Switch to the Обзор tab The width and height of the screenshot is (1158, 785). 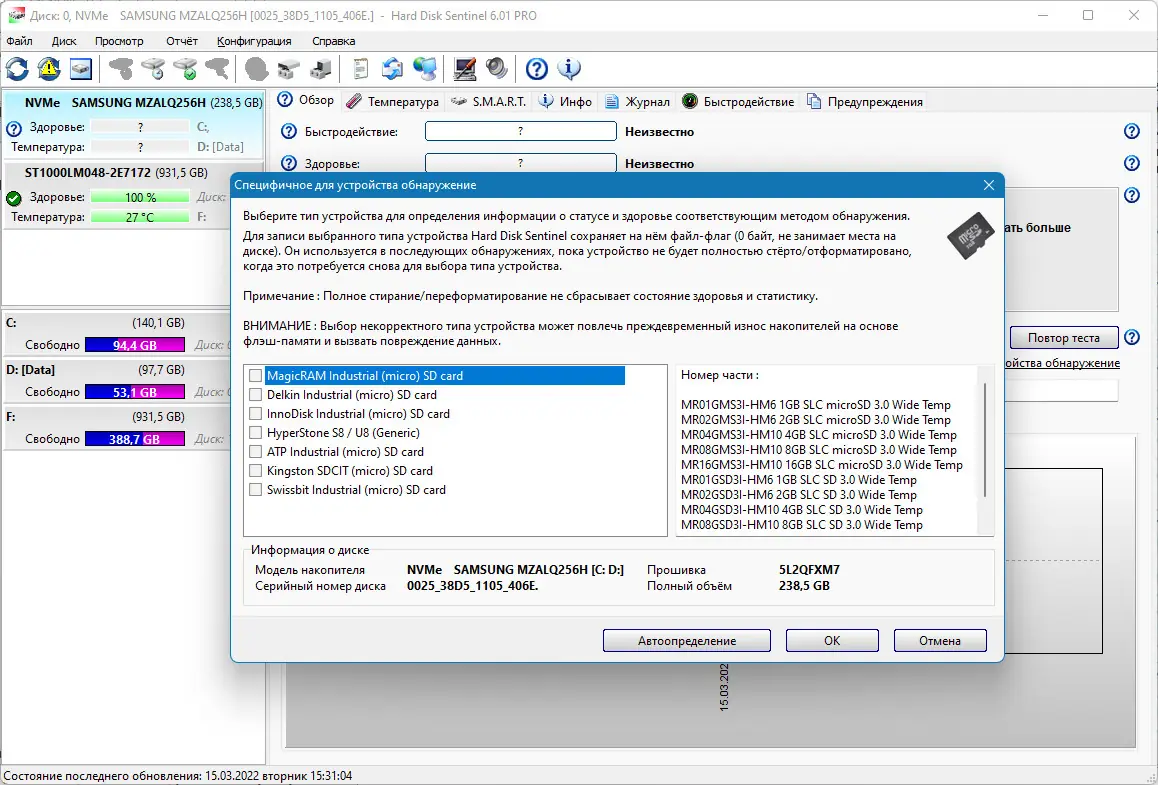click(305, 100)
